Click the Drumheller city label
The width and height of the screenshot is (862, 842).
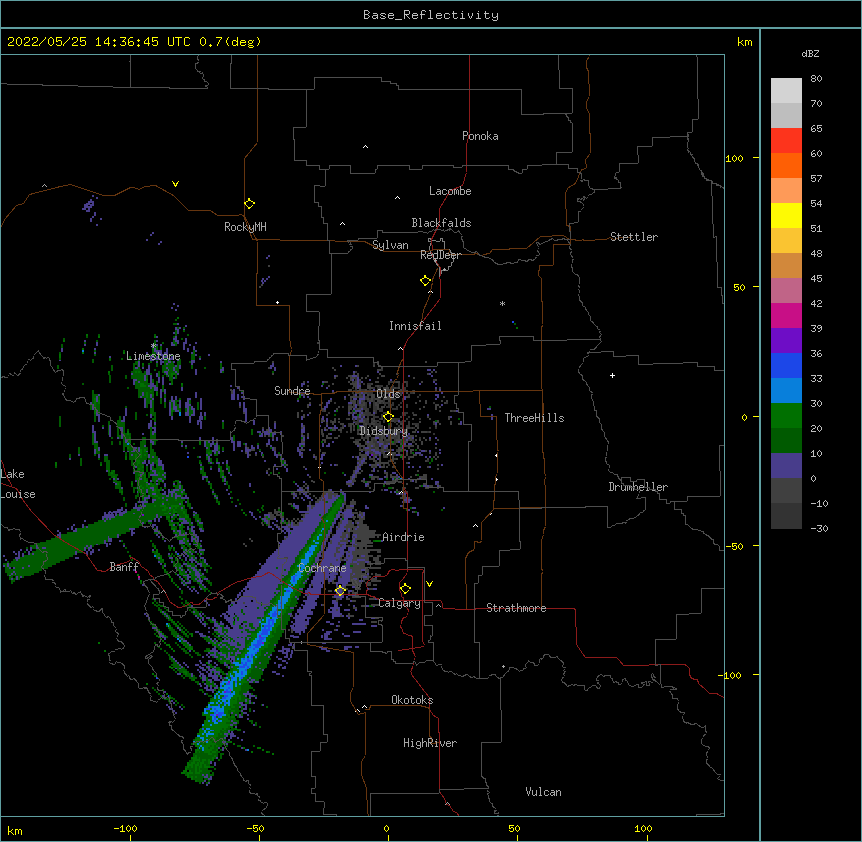click(x=638, y=487)
